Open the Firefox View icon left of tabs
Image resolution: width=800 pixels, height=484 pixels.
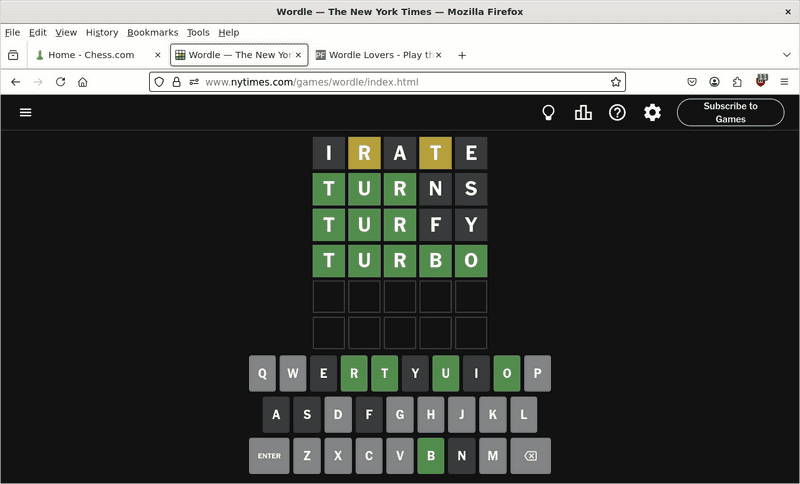click(x=13, y=55)
